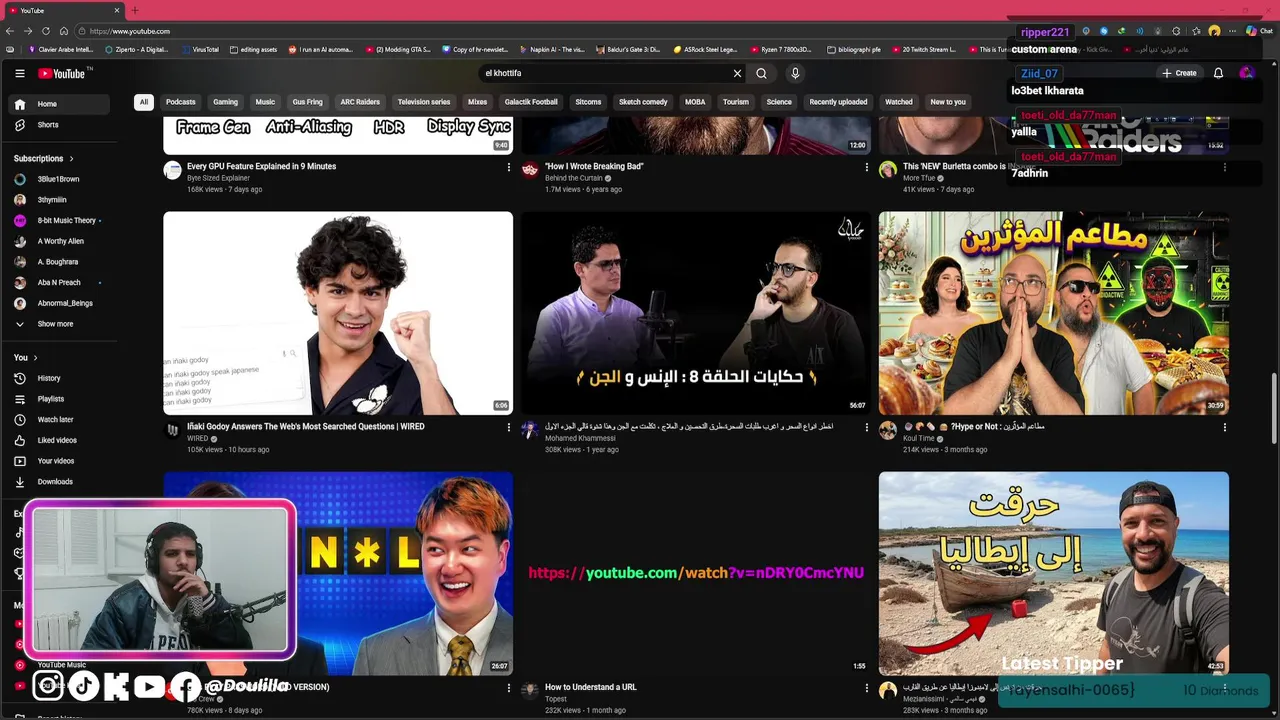Click the magnifier search button
Screen dimensions: 1280x720
coord(761,73)
